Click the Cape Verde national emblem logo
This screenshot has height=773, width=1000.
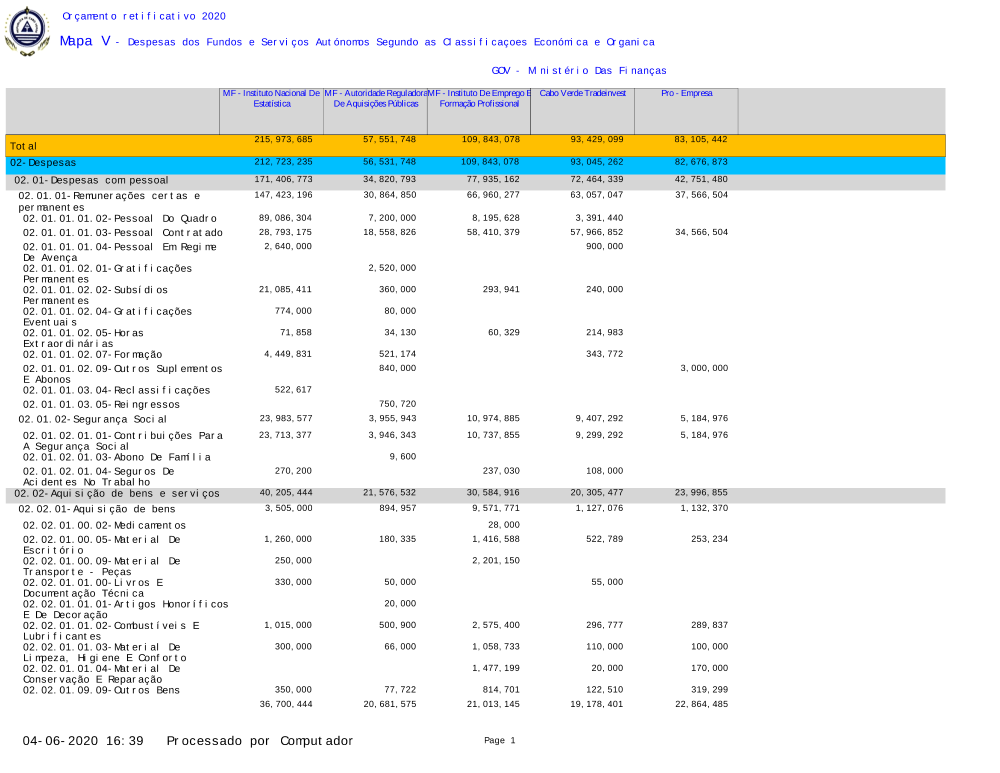27,31
